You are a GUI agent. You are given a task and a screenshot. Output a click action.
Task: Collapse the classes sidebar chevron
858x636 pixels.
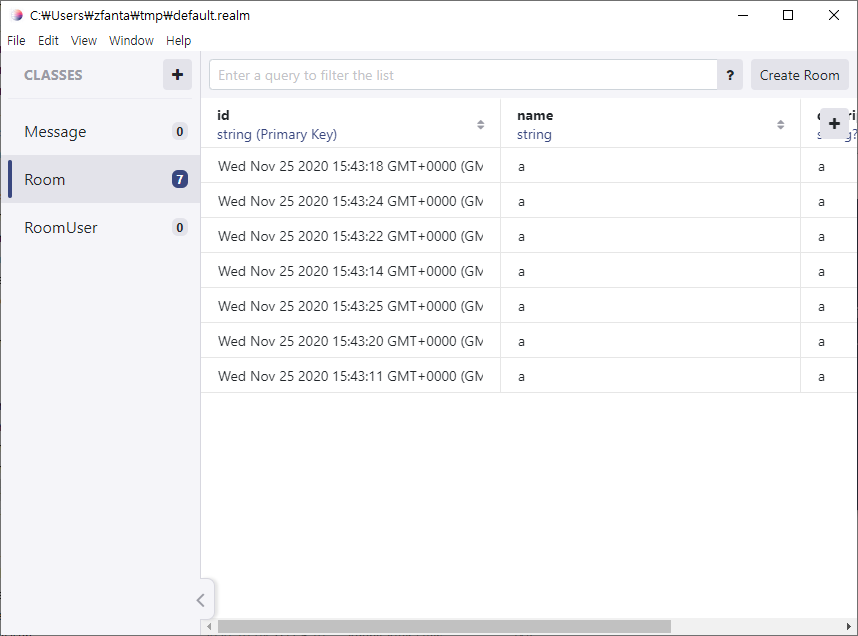201,600
